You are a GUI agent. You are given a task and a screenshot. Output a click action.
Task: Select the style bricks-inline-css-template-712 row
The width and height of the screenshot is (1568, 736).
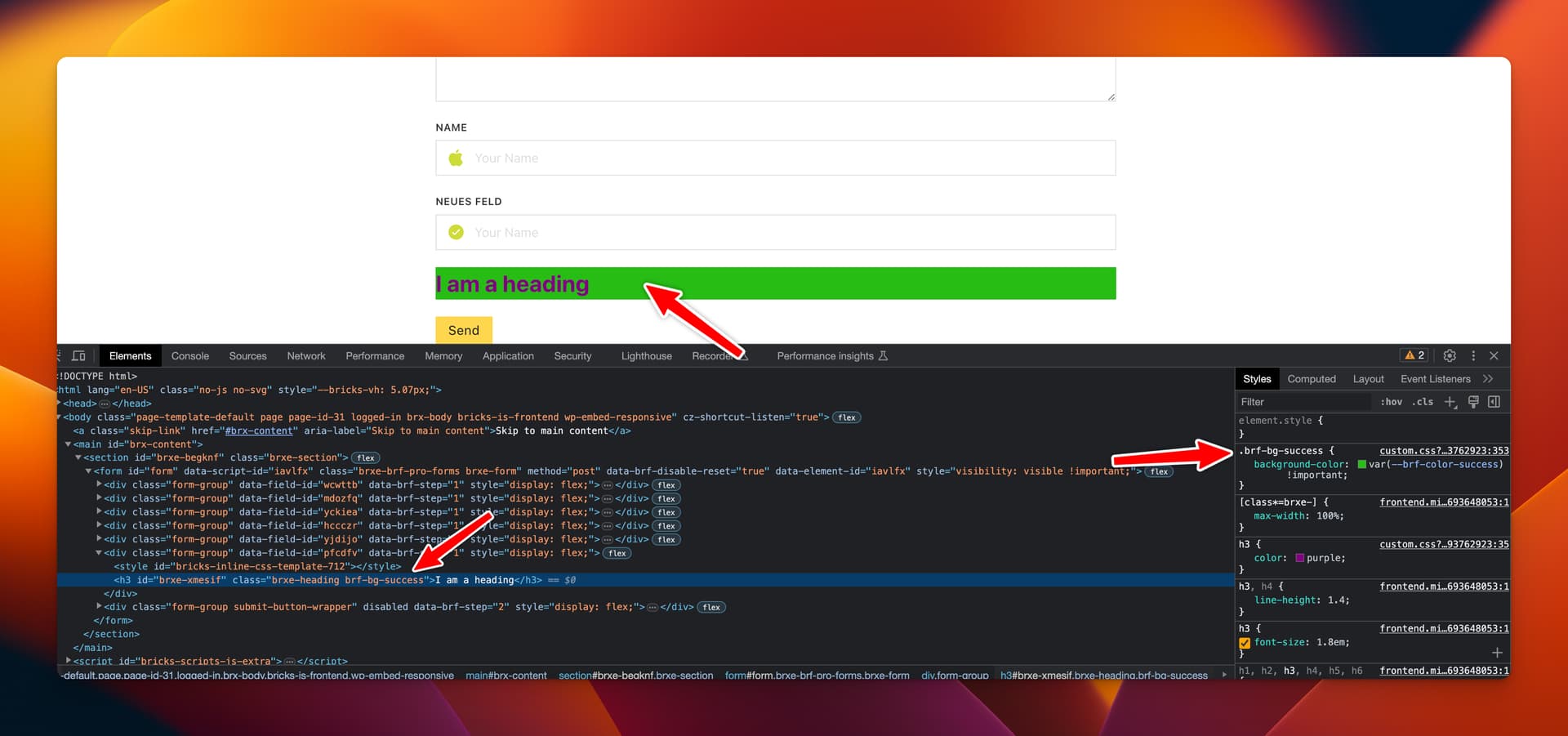pyautogui.click(x=257, y=566)
